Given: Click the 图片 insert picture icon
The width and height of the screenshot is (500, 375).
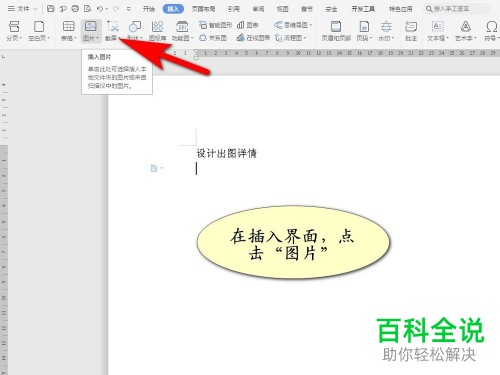Looking at the screenshot, I should coord(90,27).
